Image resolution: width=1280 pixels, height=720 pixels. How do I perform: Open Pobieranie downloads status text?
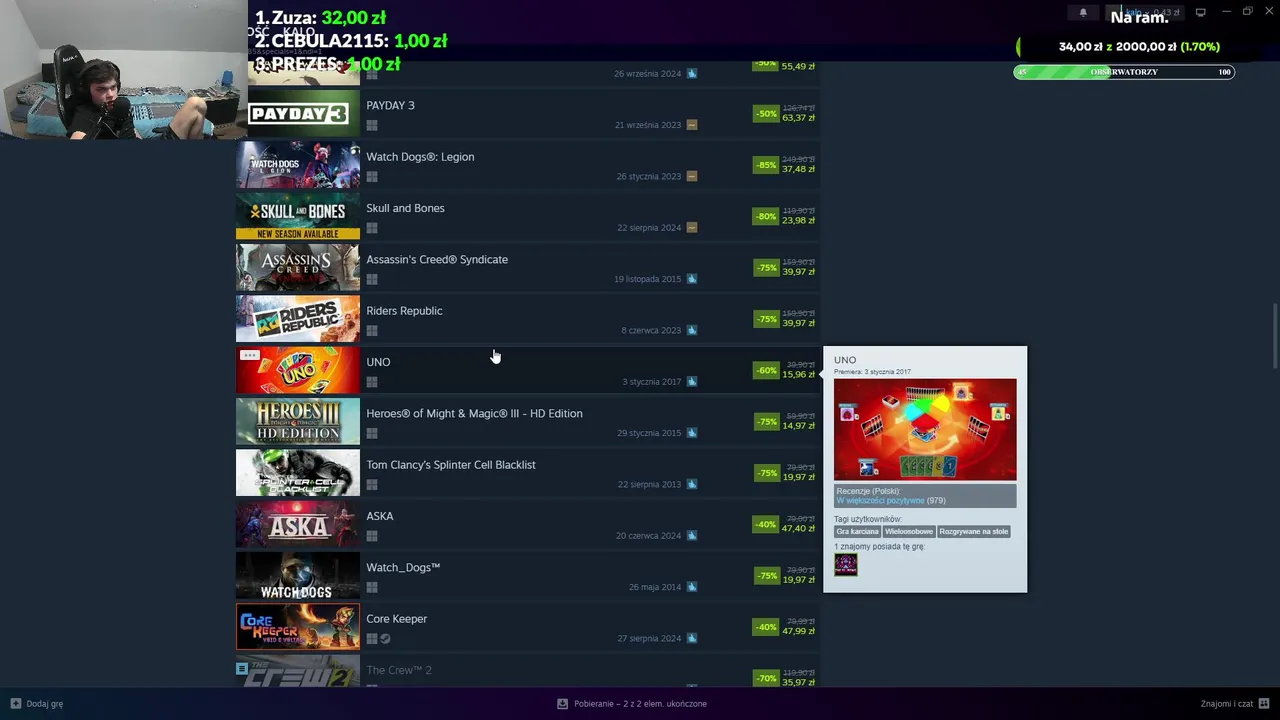[x=641, y=704]
